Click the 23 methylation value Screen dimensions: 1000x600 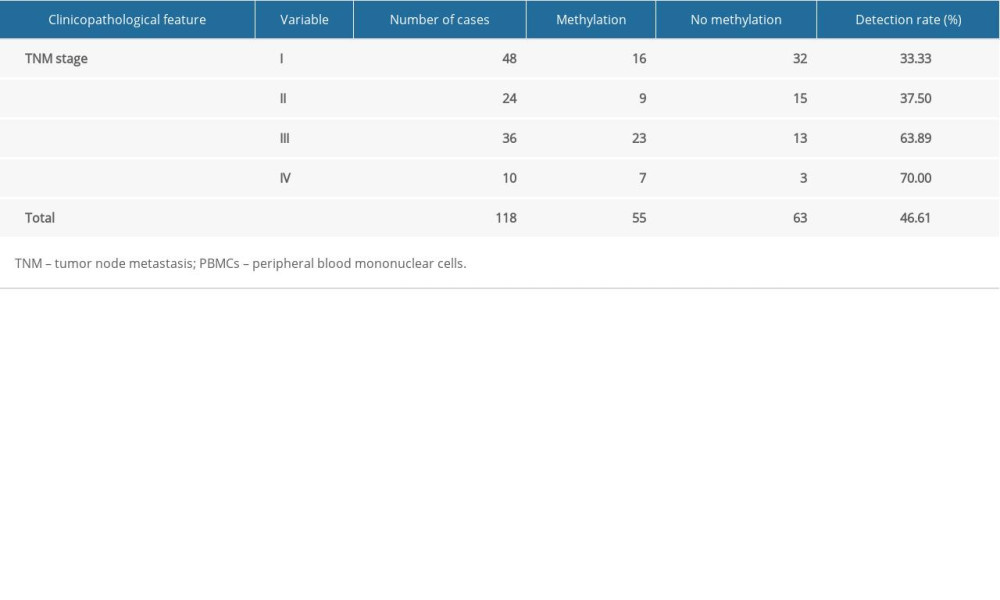click(x=639, y=138)
